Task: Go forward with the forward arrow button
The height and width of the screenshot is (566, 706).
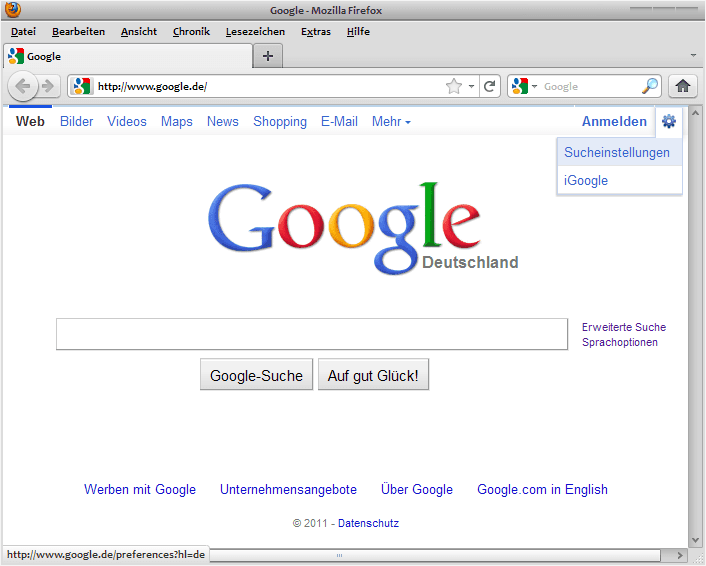Action: click(48, 86)
